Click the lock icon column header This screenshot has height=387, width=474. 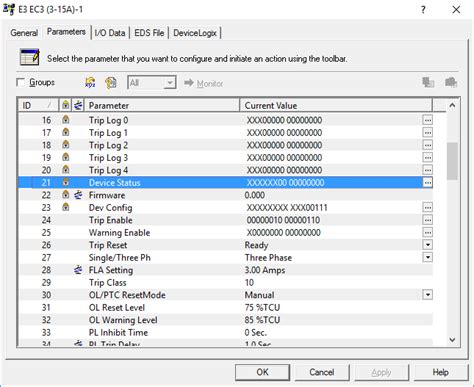[x=66, y=105]
